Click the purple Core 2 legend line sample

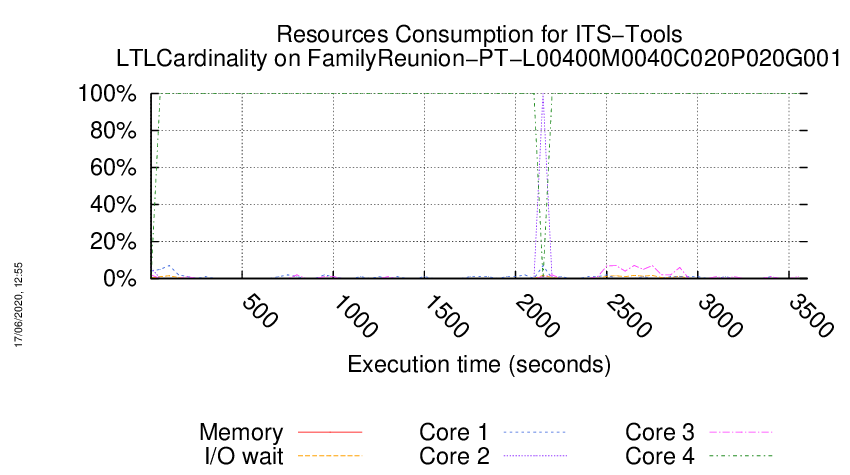pos(535,456)
